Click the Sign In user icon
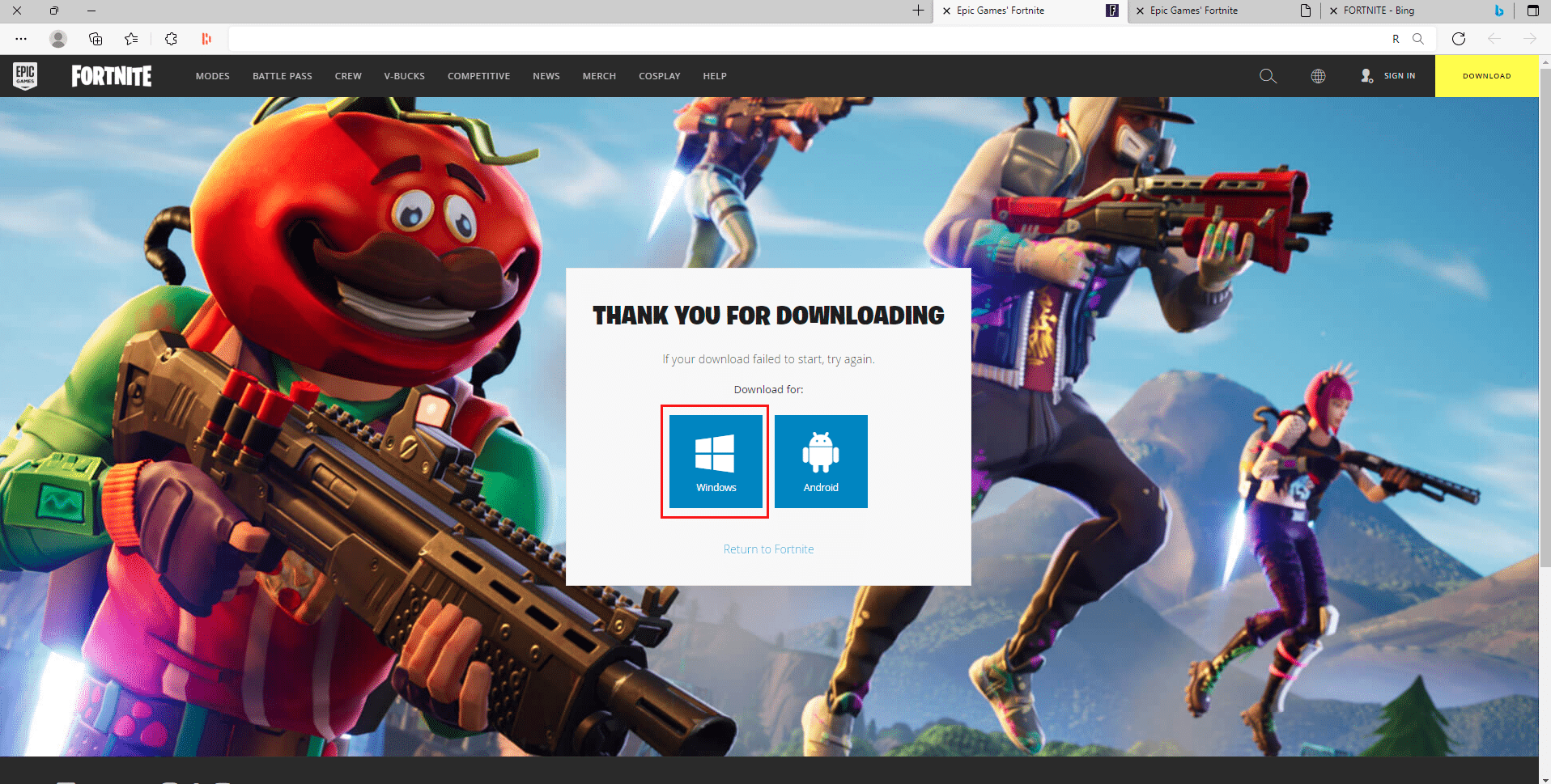 (1366, 76)
